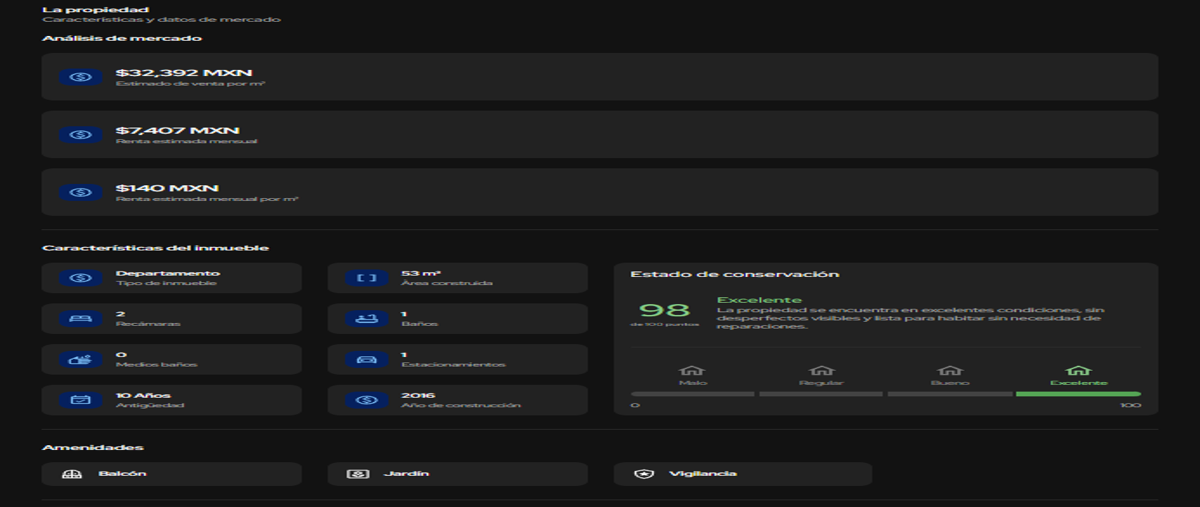Click the Año de construcción 2016 card

[x=457, y=400]
